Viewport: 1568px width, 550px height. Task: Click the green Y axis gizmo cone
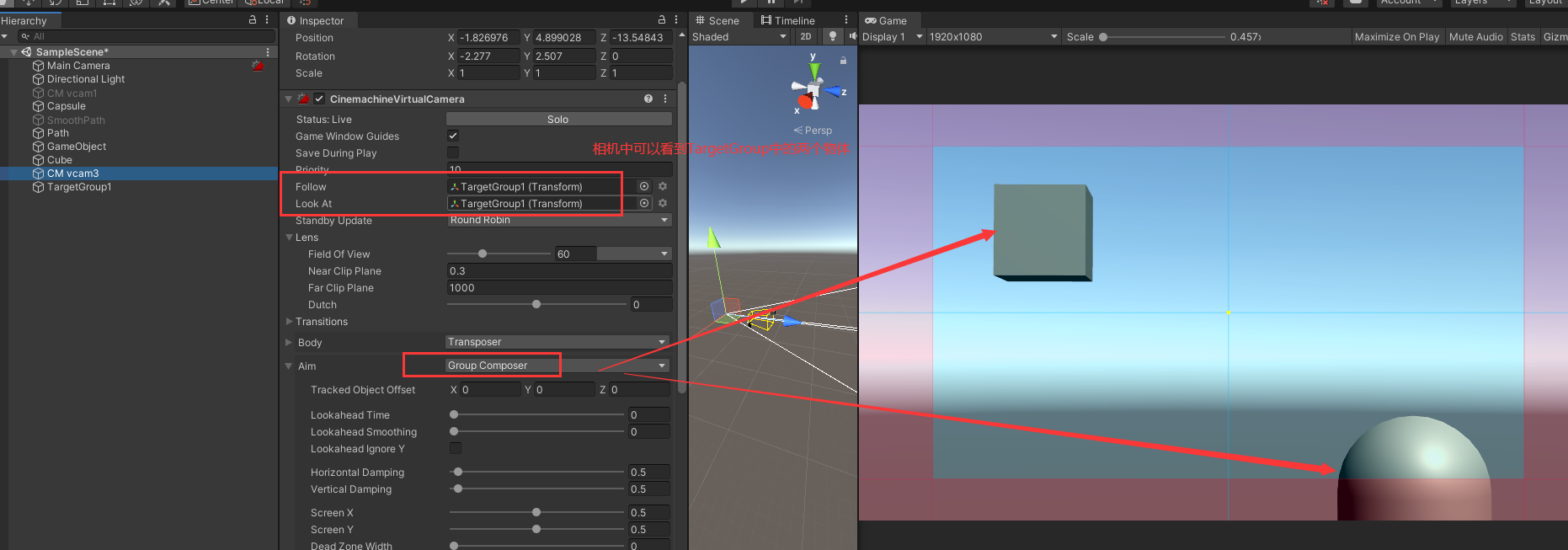pyautogui.click(x=813, y=70)
